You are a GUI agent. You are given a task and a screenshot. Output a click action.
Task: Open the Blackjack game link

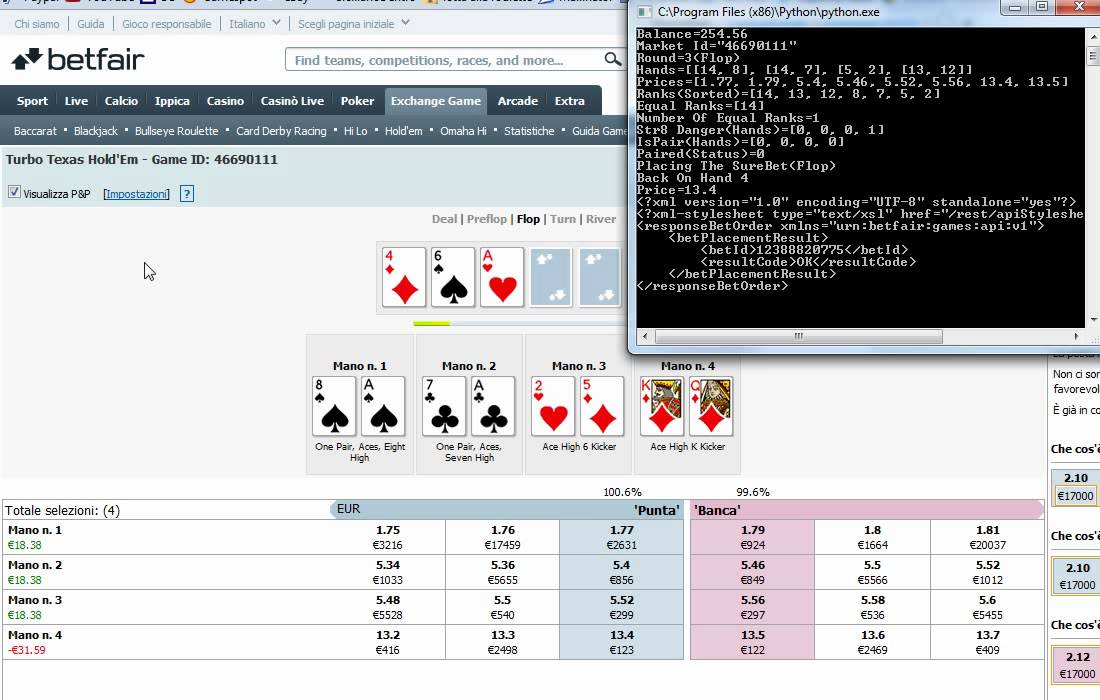pos(96,131)
